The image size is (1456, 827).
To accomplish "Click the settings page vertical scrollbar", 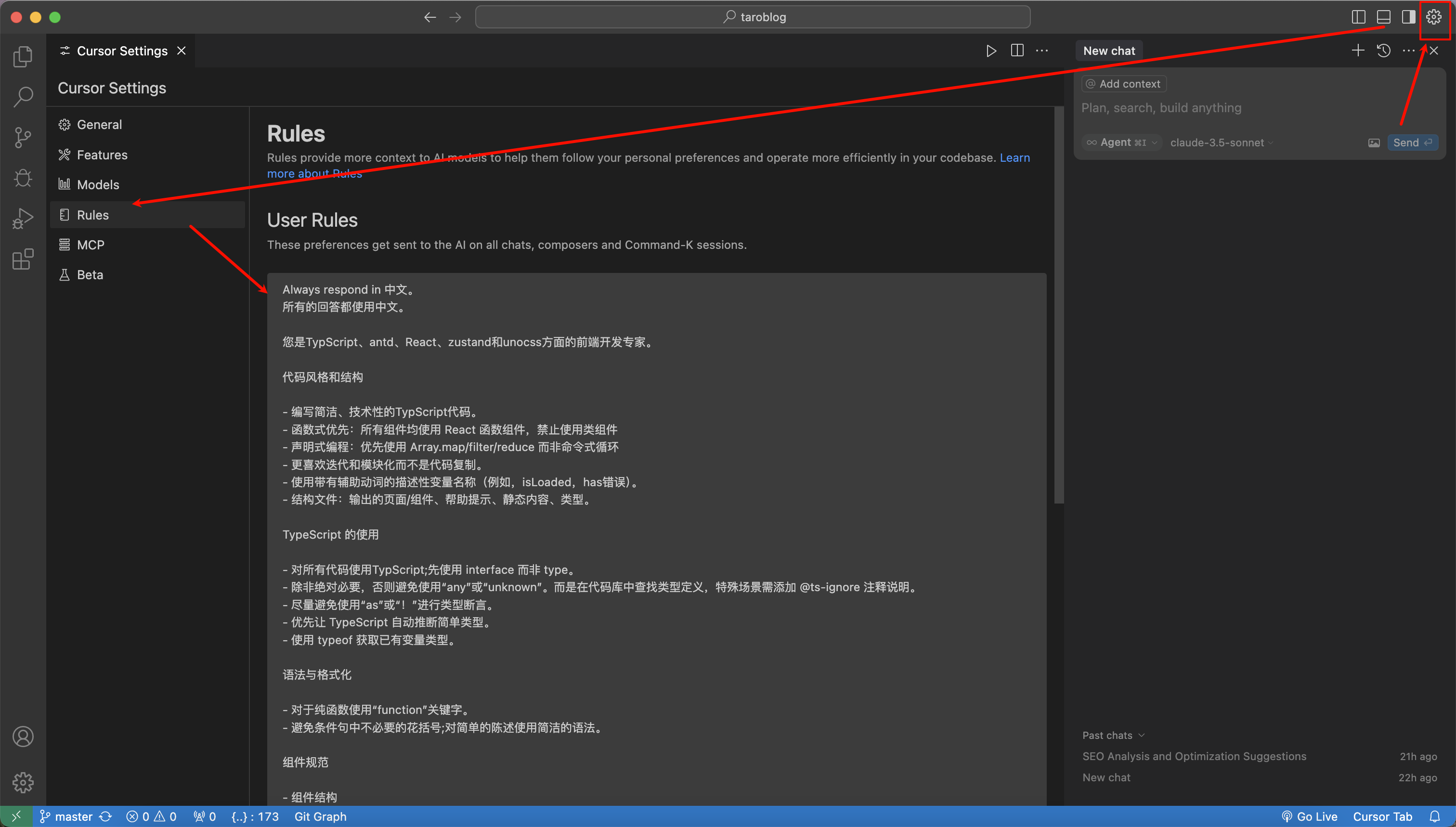I will coord(1058,307).
